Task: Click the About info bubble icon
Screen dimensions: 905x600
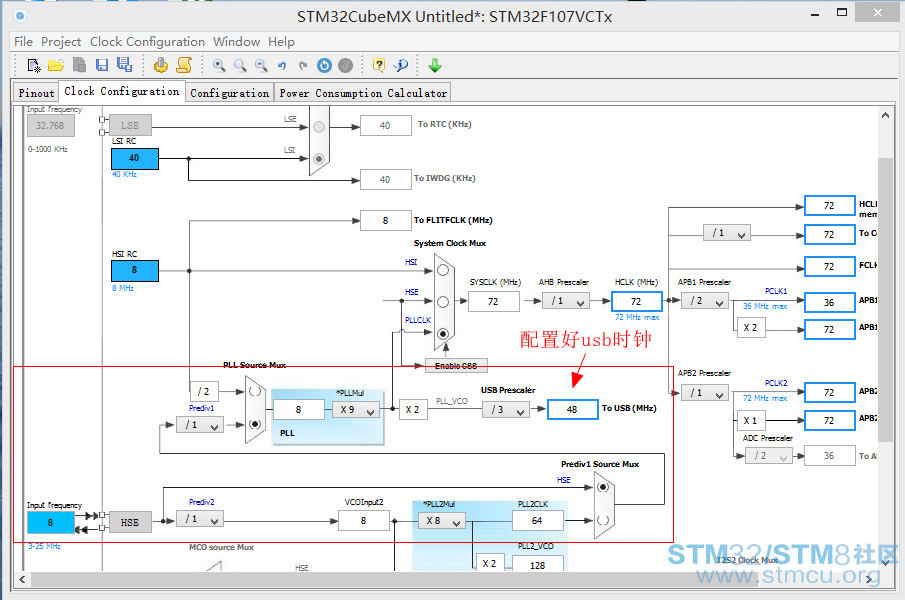Action: 401,65
